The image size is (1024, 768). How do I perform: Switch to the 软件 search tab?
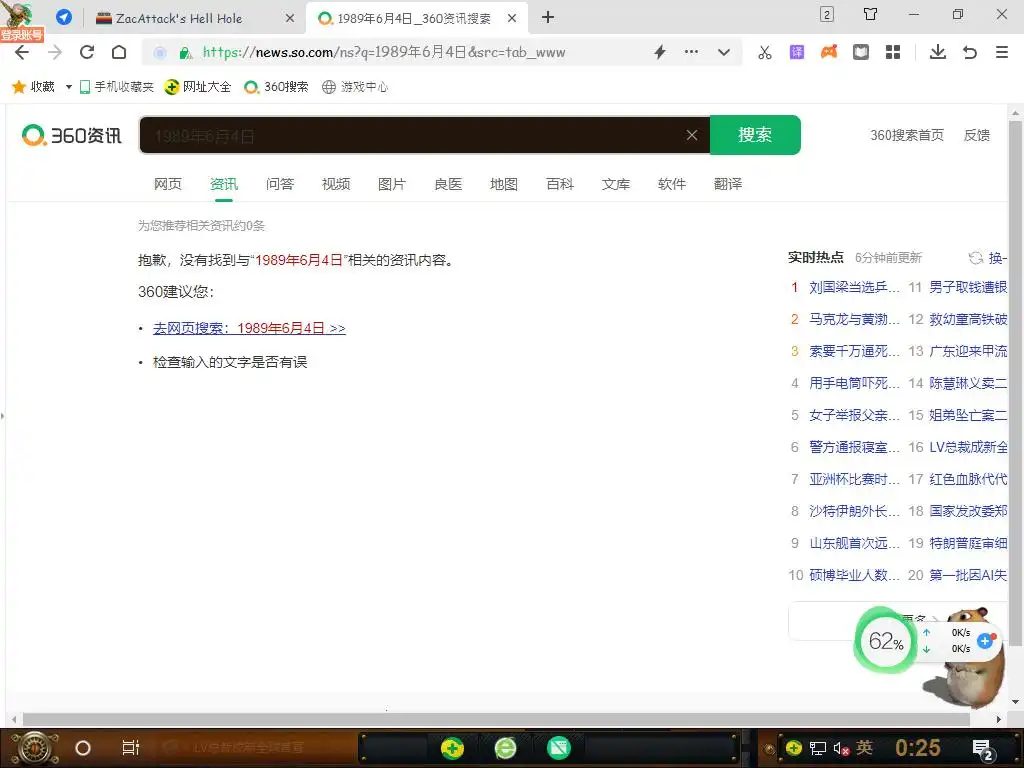(672, 184)
